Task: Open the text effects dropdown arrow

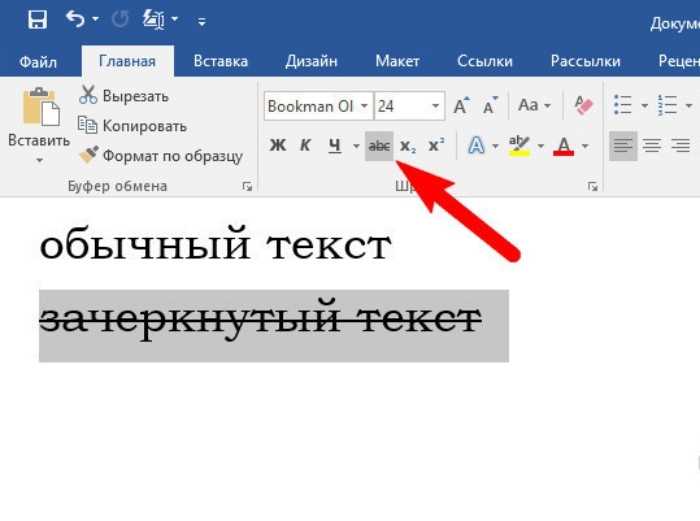Action: [x=495, y=146]
